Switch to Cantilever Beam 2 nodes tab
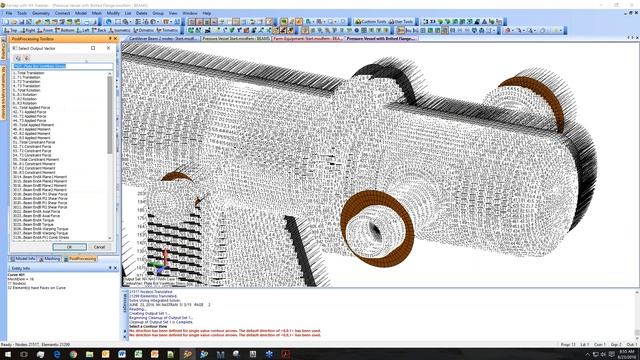This screenshot has height=360, width=640. 163,38
